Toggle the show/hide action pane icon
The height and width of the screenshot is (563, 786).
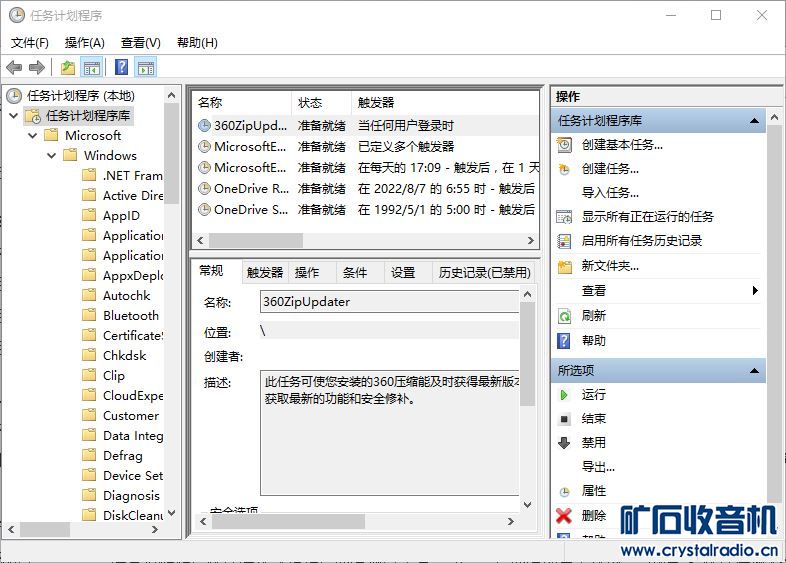point(146,67)
